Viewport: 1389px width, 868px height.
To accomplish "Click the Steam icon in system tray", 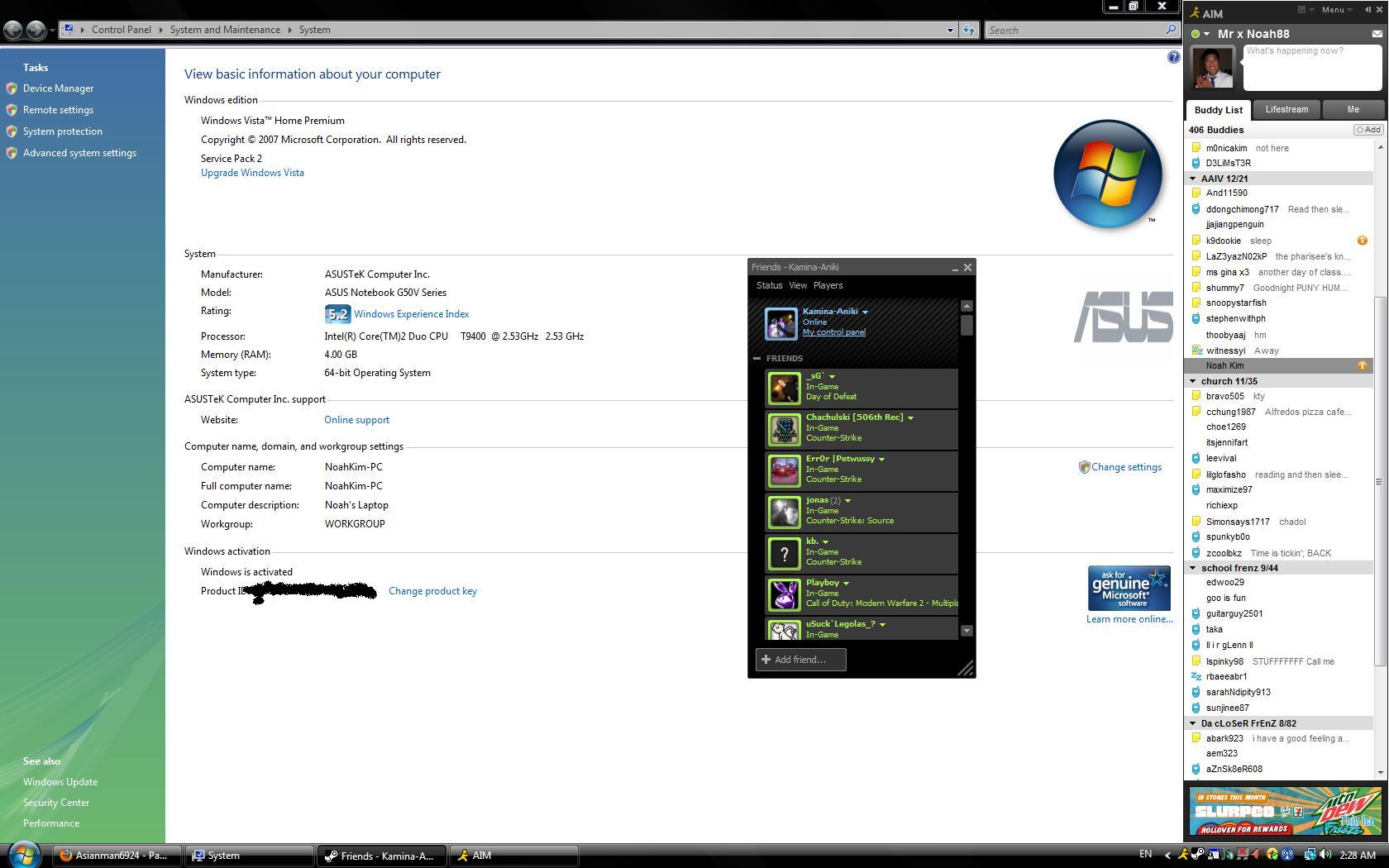I will point(1198,855).
